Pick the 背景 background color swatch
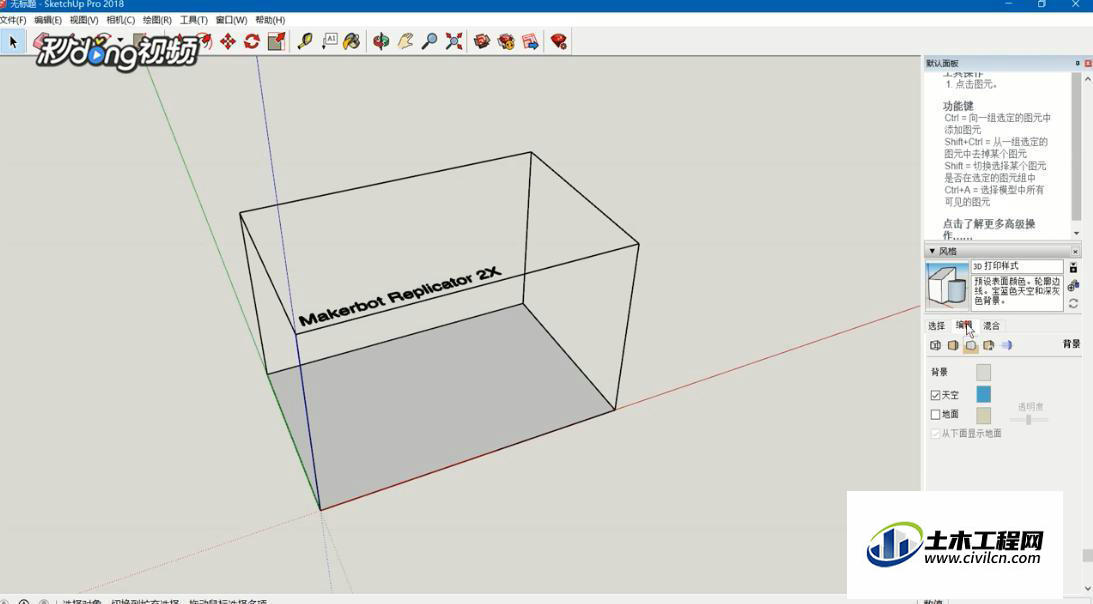 pyautogui.click(x=983, y=372)
